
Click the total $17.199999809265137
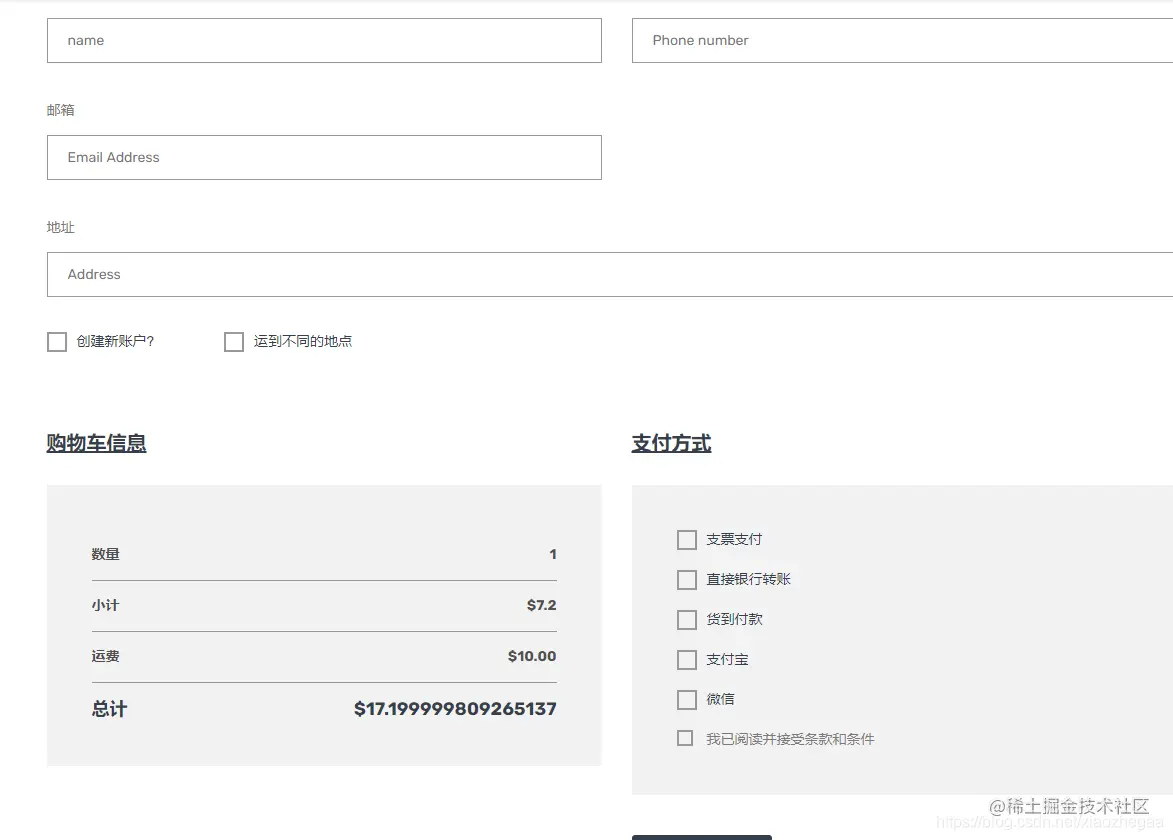(455, 708)
